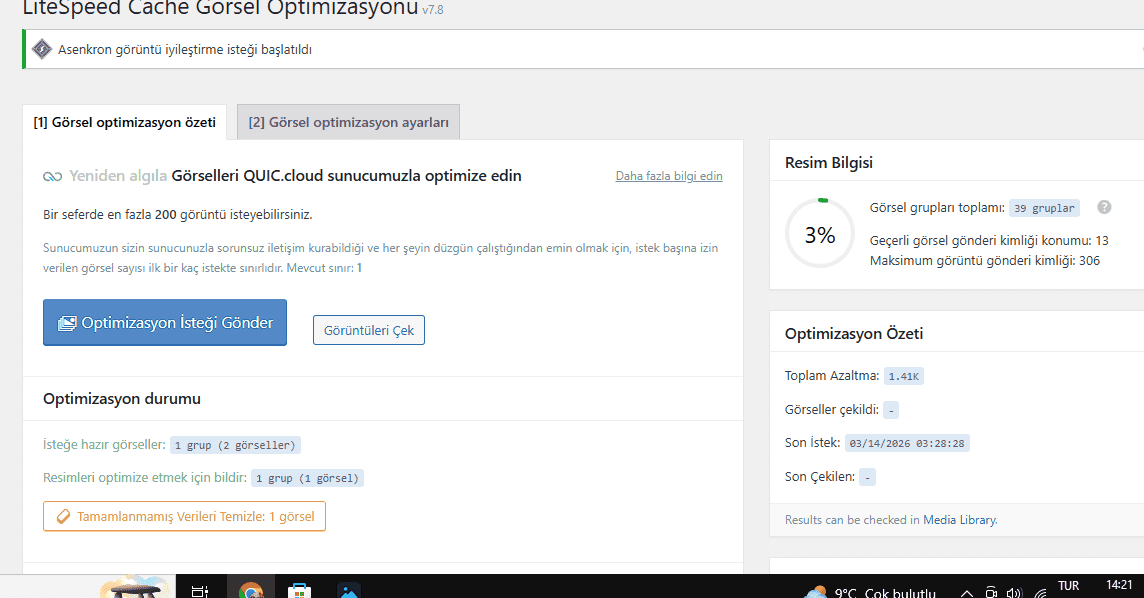Open the Media Library link

[959, 520]
